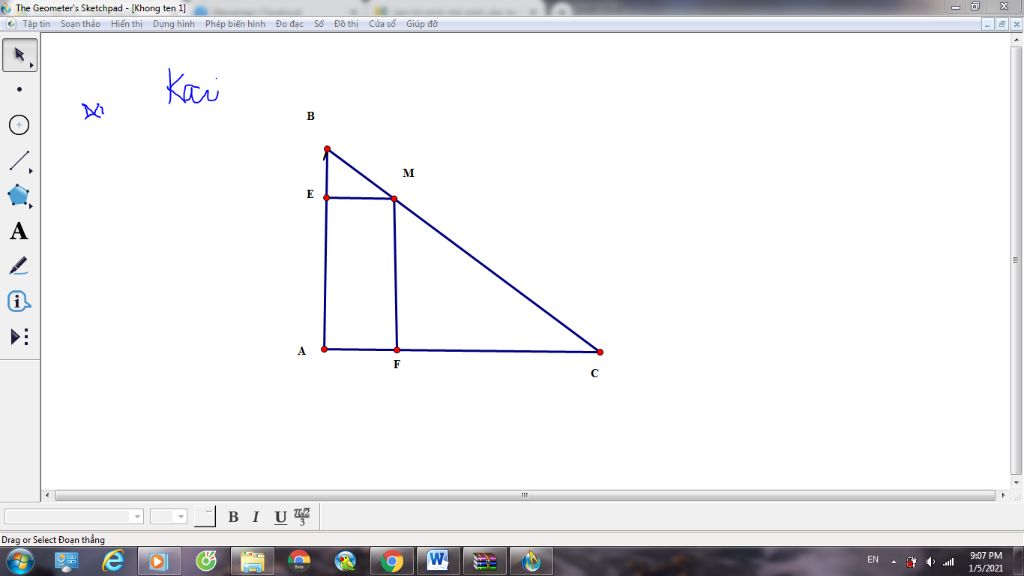Apply underline with the U button
Screen dimensions: 1024x576
pos(280,517)
